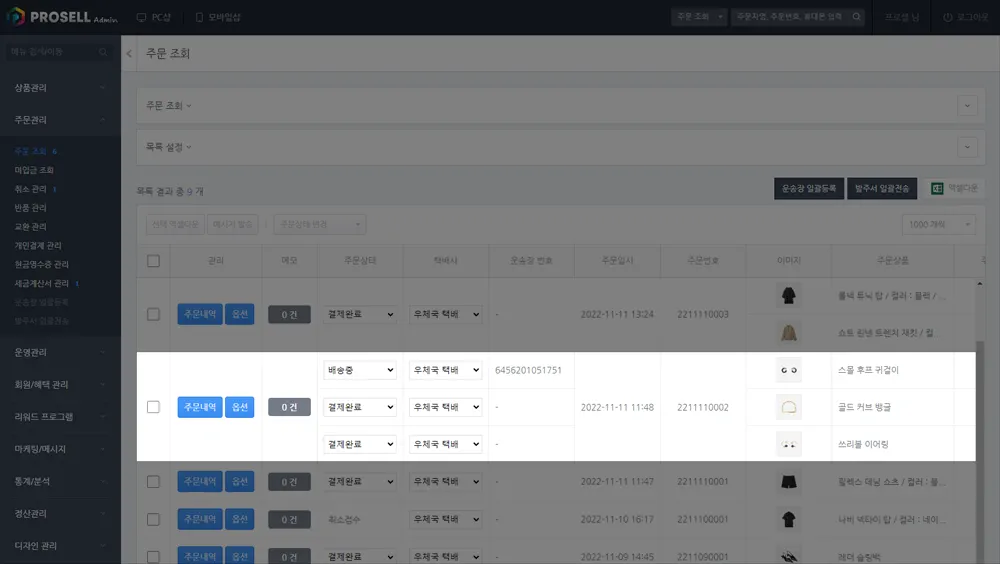Open the 주문상태 변경 bulk dropdown
Image resolution: width=1000 pixels, height=564 pixels.
pyautogui.click(x=320, y=225)
